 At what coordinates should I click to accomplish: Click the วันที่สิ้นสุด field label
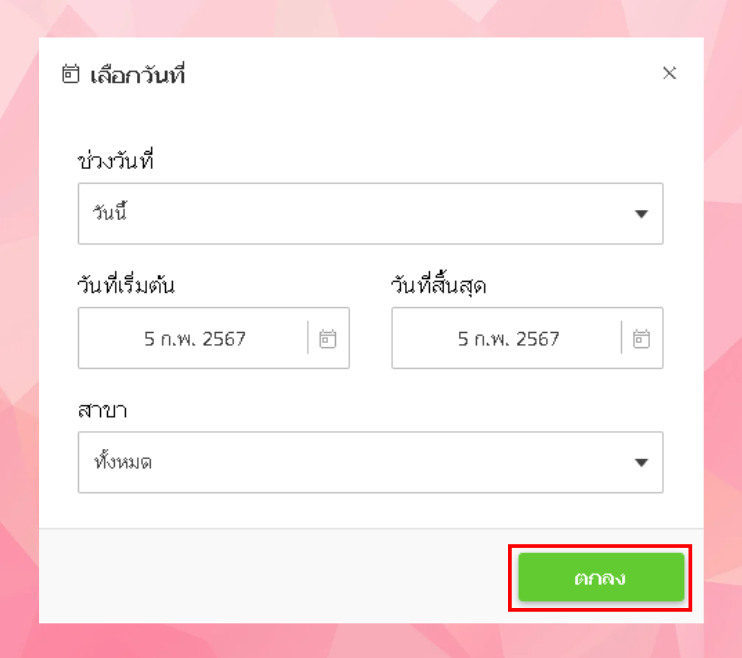[x=439, y=285]
